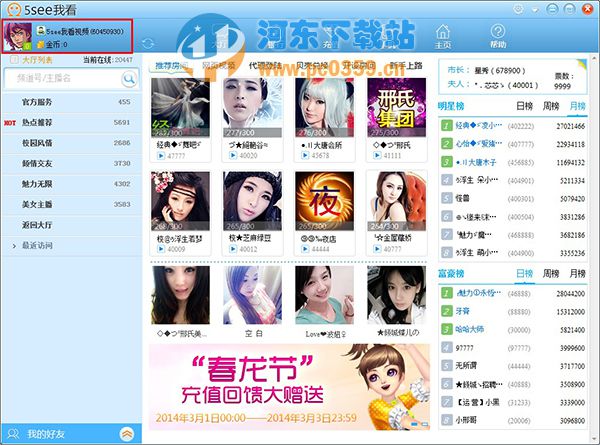
Task: Click the 5see我看视频 (60450930) username
Action: [85, 32]
